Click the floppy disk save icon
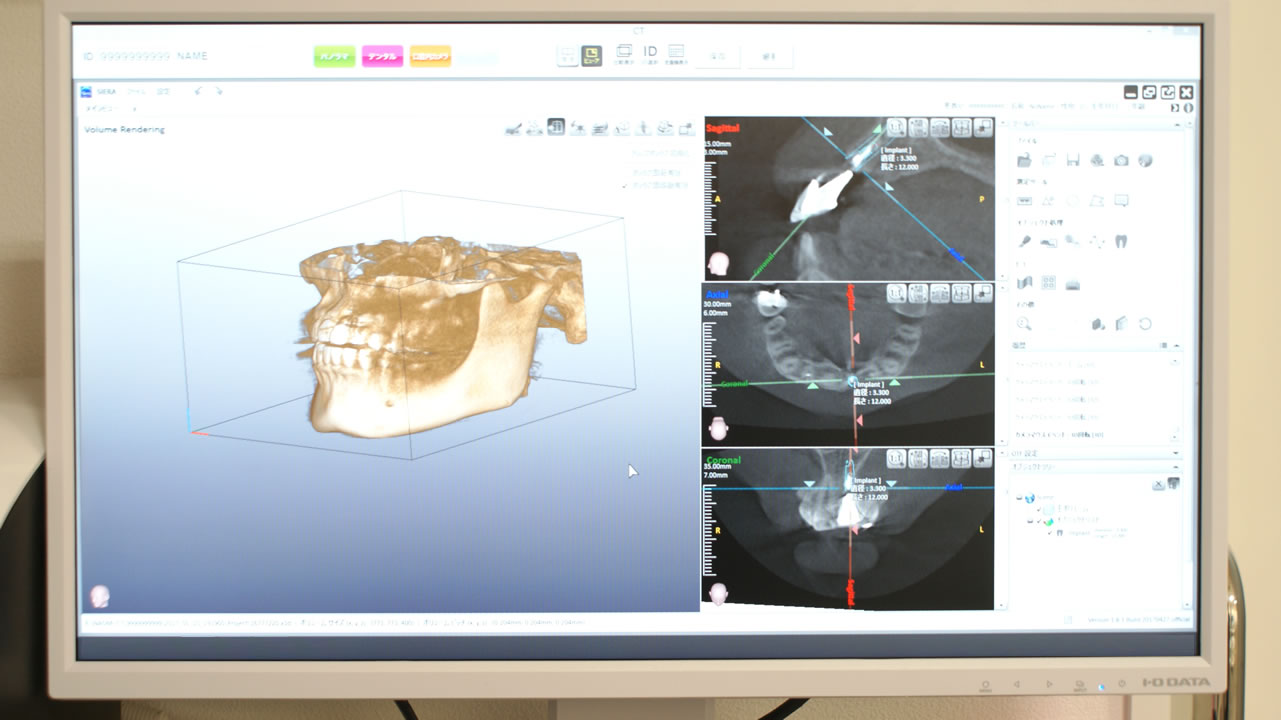 pyautogui.click(x=1072, y=160)
